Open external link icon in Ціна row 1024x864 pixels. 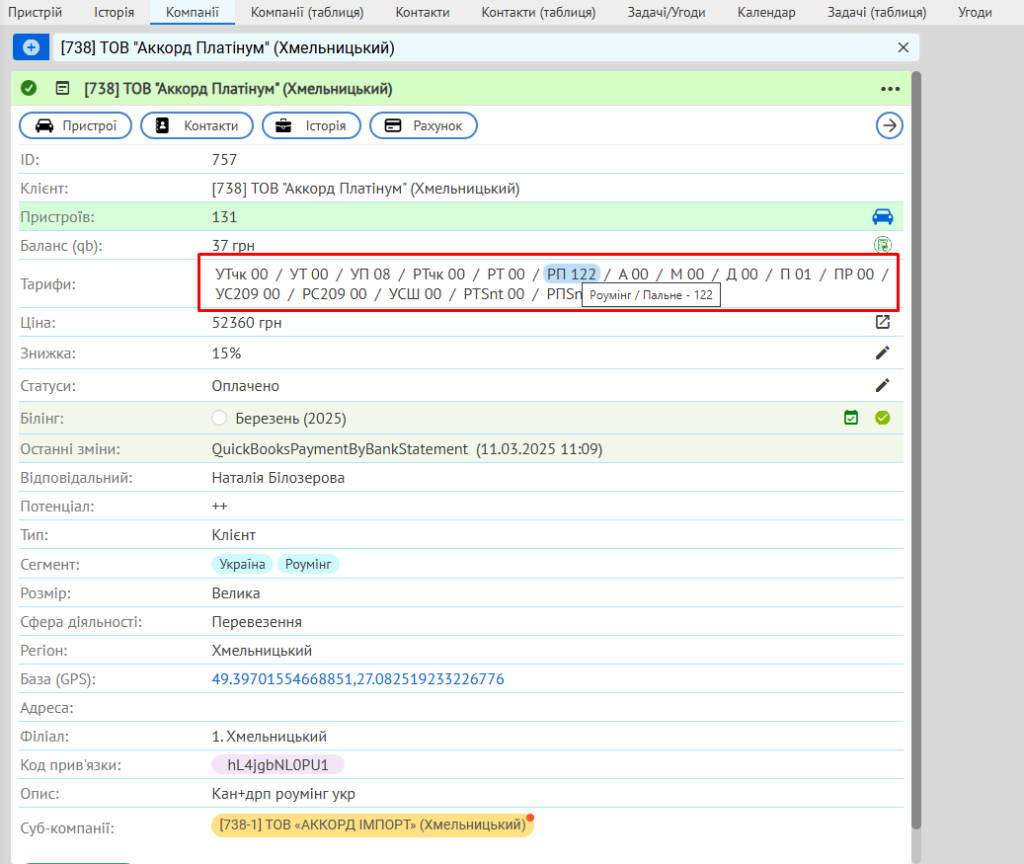(x=882, y=322)
